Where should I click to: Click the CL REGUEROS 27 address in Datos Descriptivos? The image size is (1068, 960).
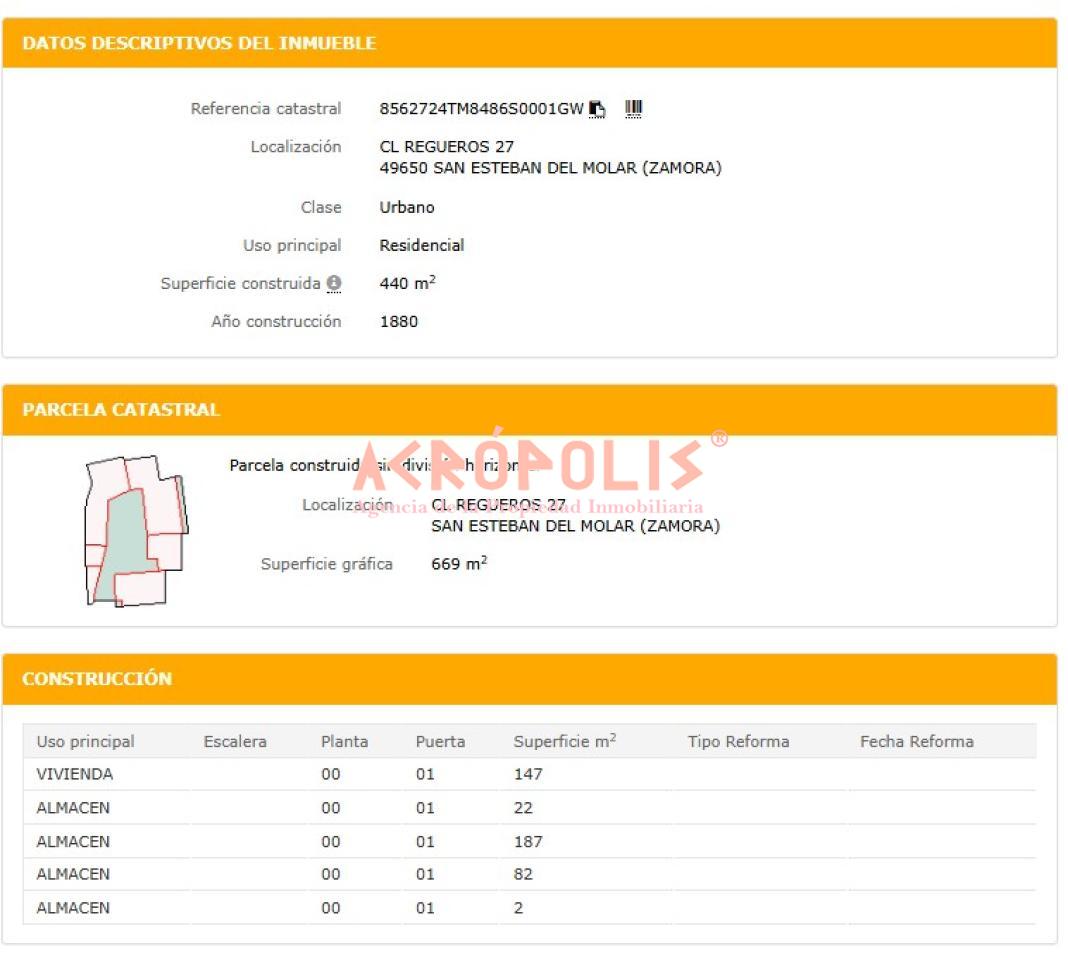click(447, 147)
